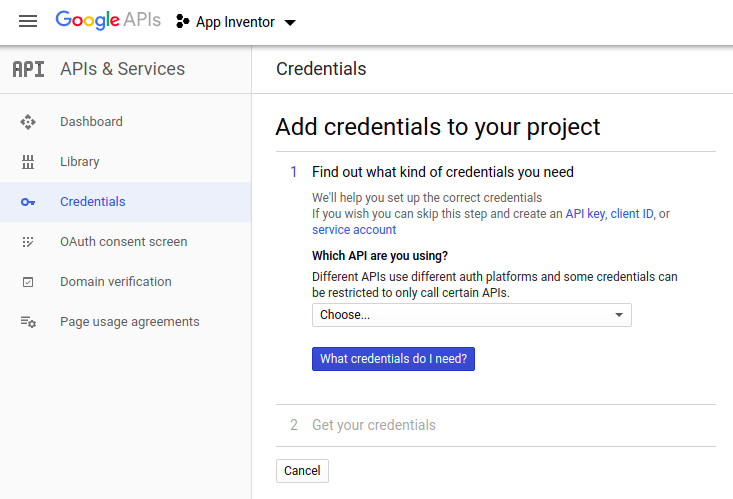Click the OAuth consent screen icon
Screen dimensions: 733x499
[x=28, y=242]
